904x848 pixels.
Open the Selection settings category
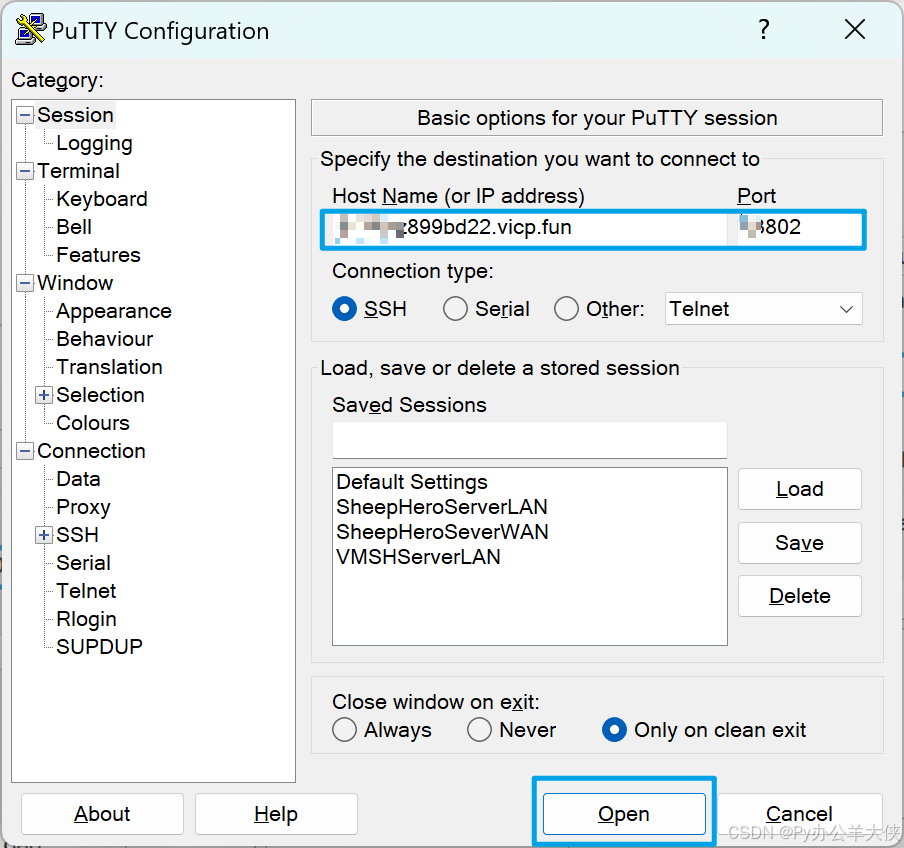[100, 395]
